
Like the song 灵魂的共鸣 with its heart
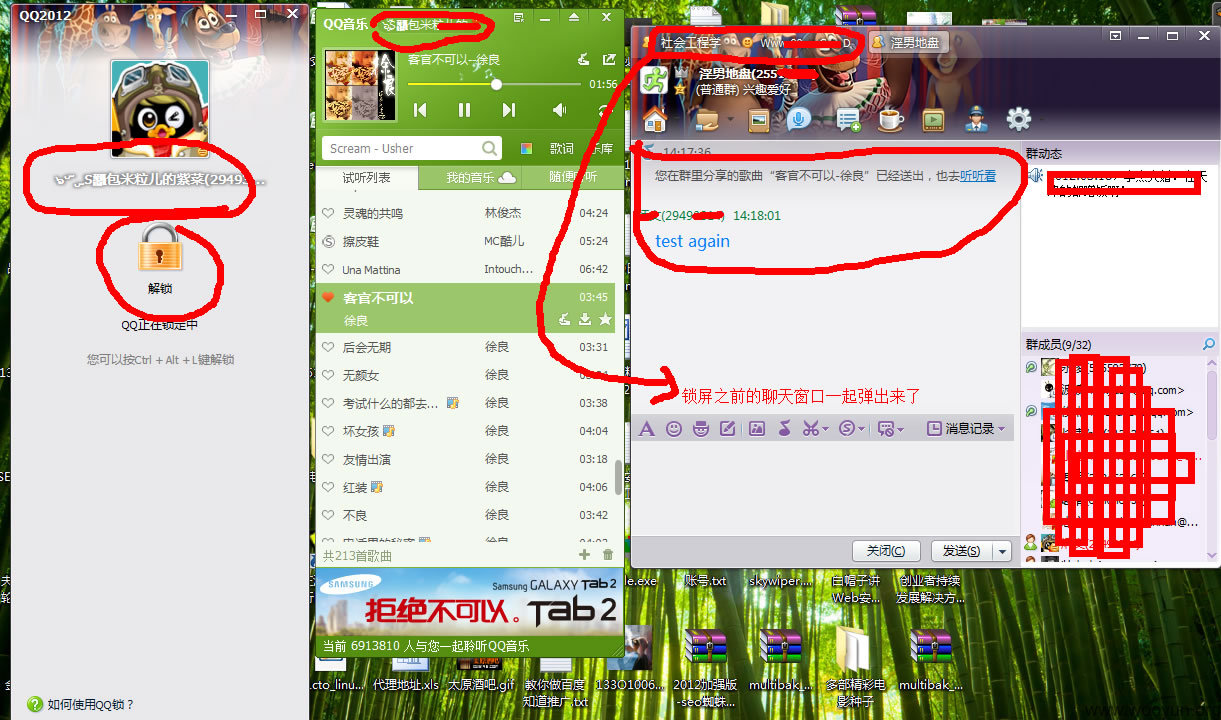[x=328, y=213]
